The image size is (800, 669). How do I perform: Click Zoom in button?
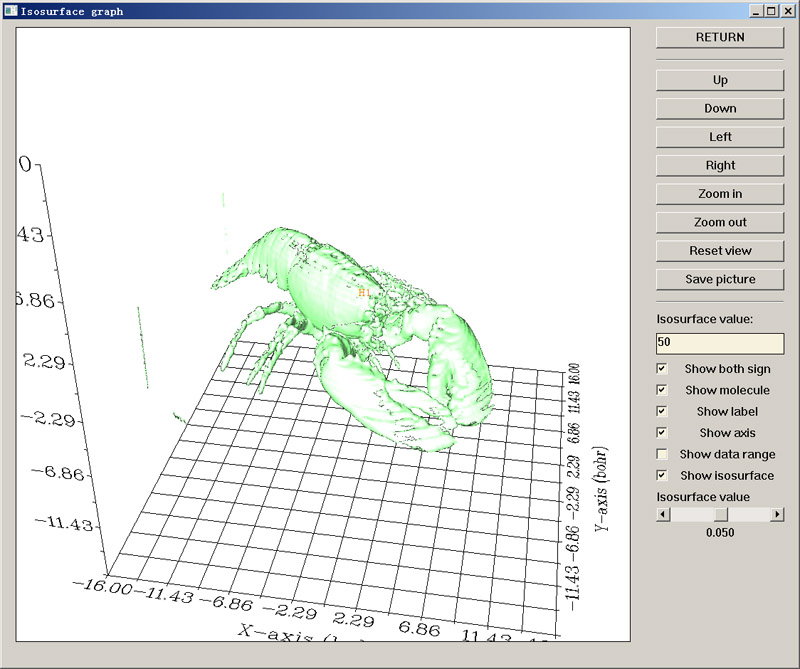click(719, 194)
